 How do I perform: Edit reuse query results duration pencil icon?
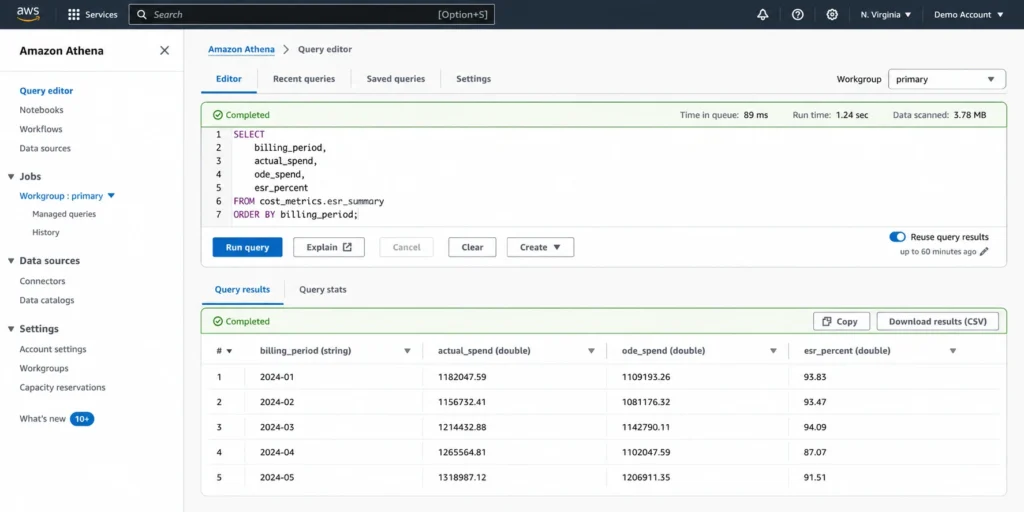click(984, 251)
